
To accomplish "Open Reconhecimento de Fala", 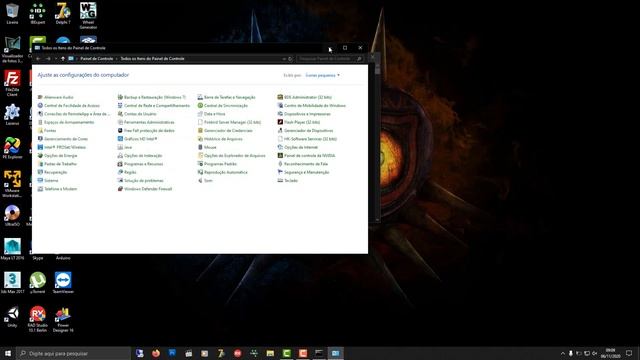I will 302,164.
